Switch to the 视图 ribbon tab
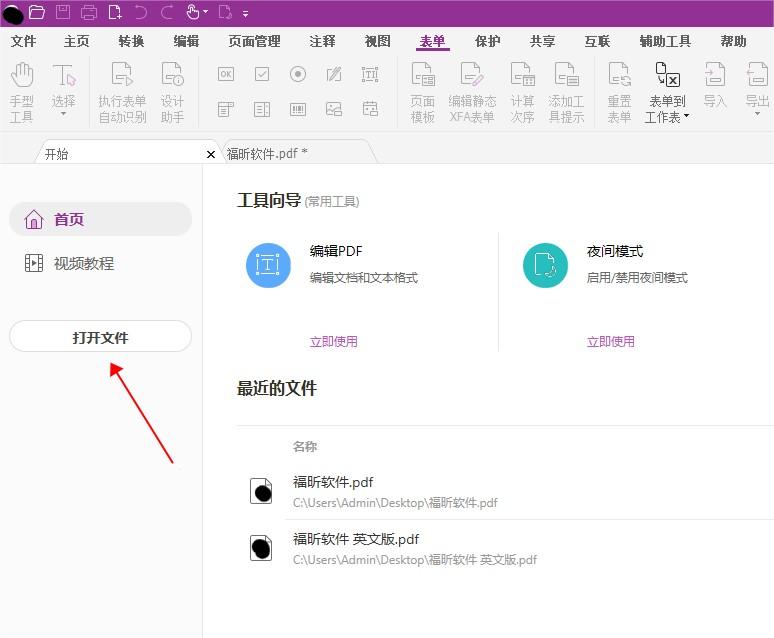Viewport: 774px width, 638px height. [378, 41]
